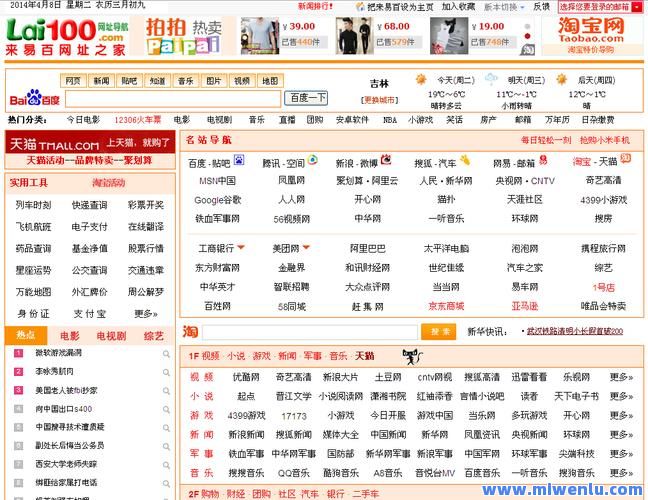Click the Baidu paw logo
This screenshot has width=648, height=500.
click(34, 98)
